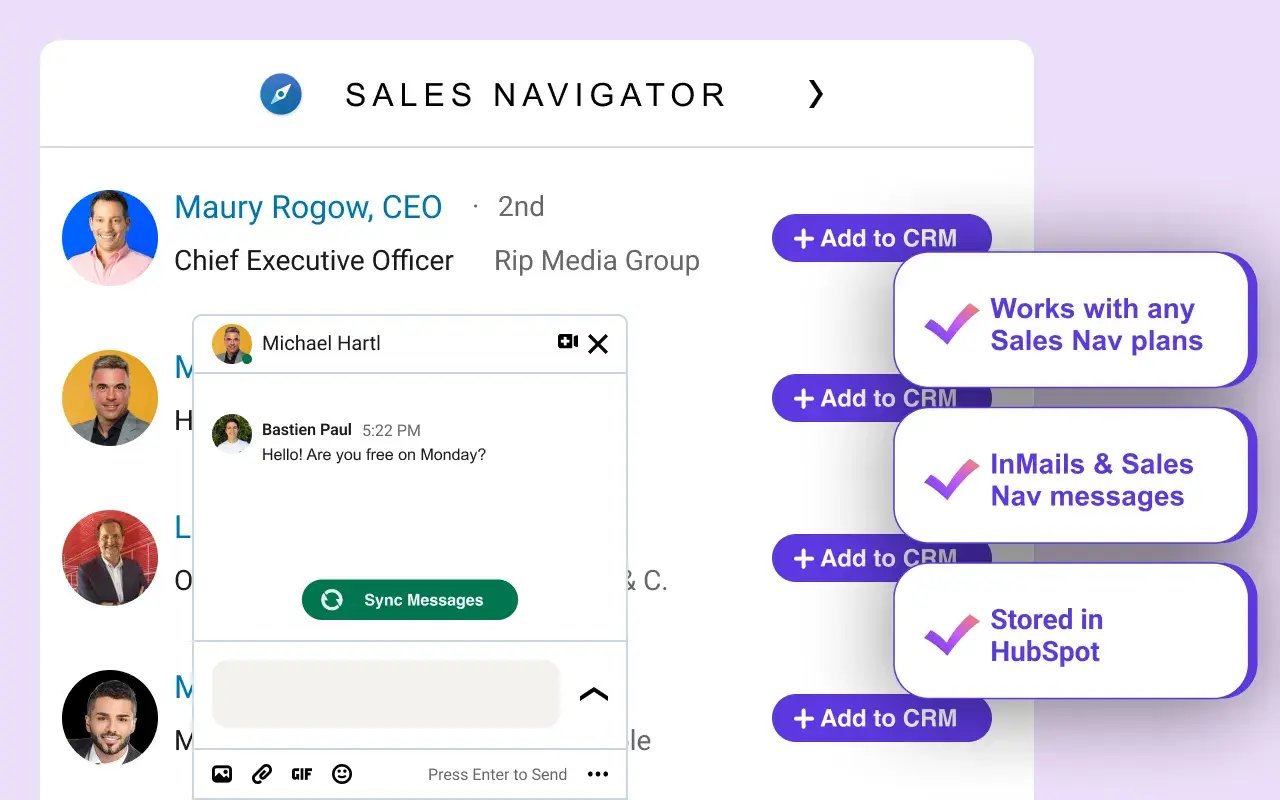Click Michael Hartl's avatar in chat header
This screenshot has height=800, width=1280.
tap(232, 344)
